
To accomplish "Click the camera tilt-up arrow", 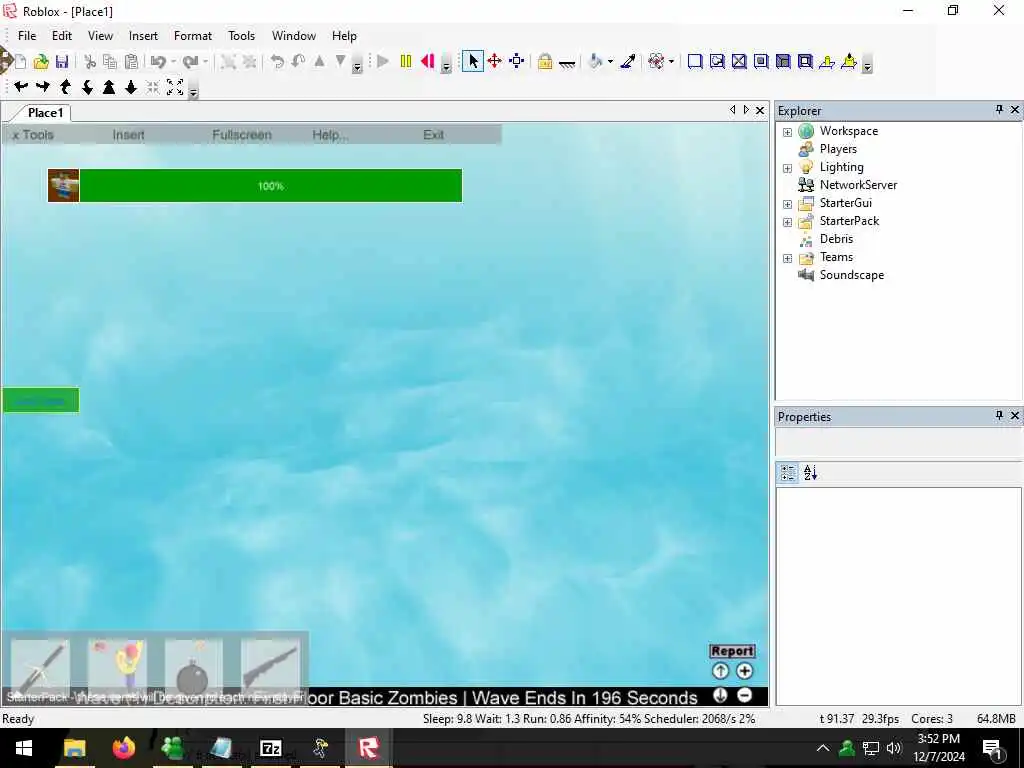I will (65, 87).
